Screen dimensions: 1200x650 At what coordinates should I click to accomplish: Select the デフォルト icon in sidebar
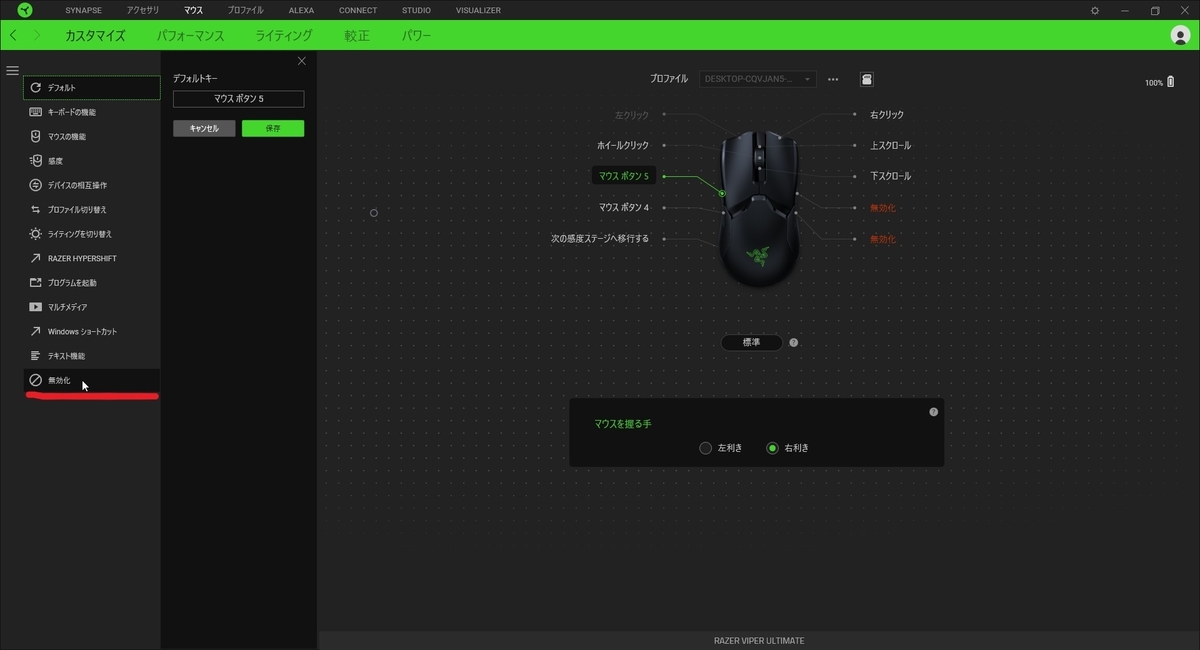[x=36, y=88]
